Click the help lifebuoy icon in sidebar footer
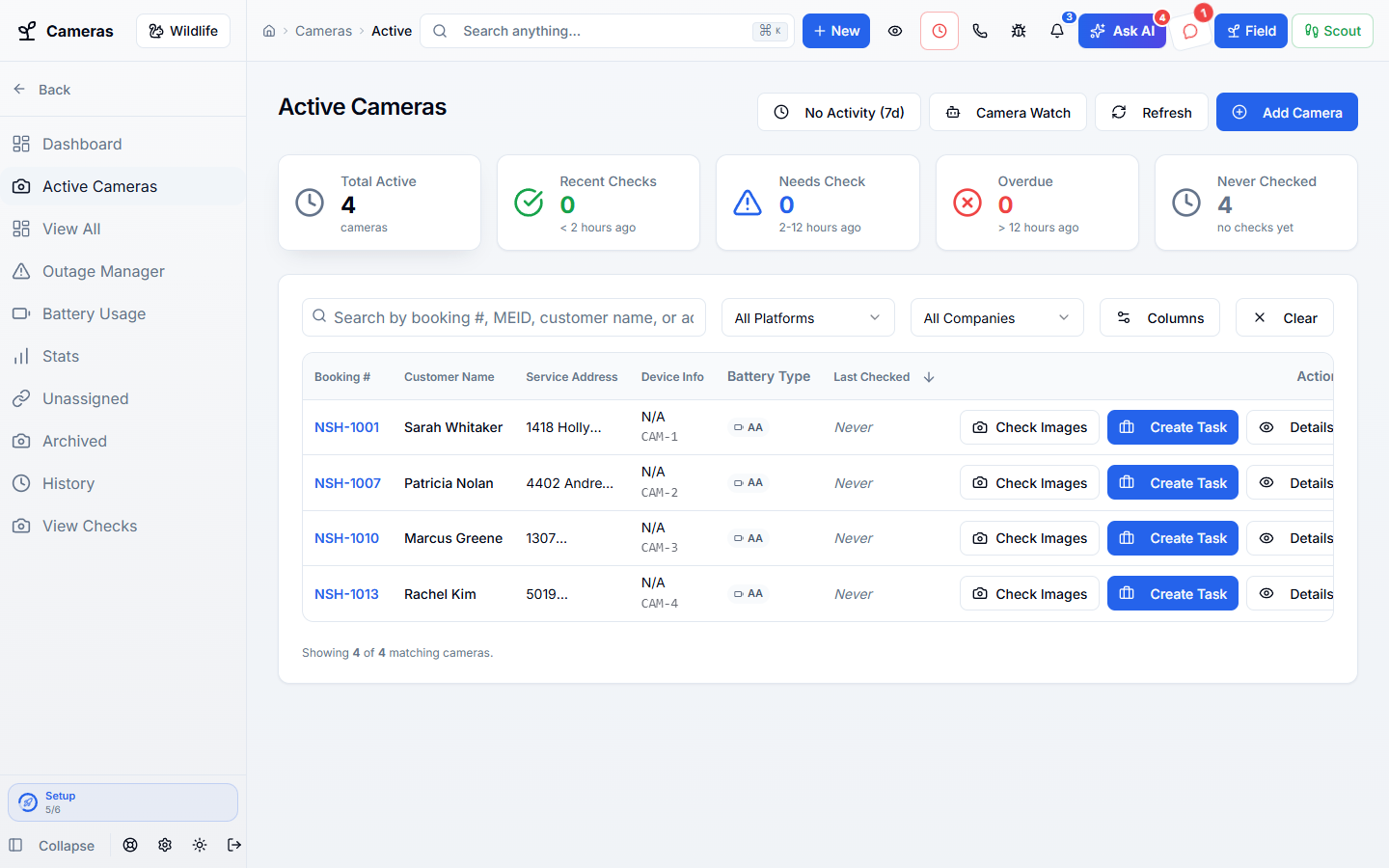1389x868 pixels. pyautogui.click(x=130, y=845)
